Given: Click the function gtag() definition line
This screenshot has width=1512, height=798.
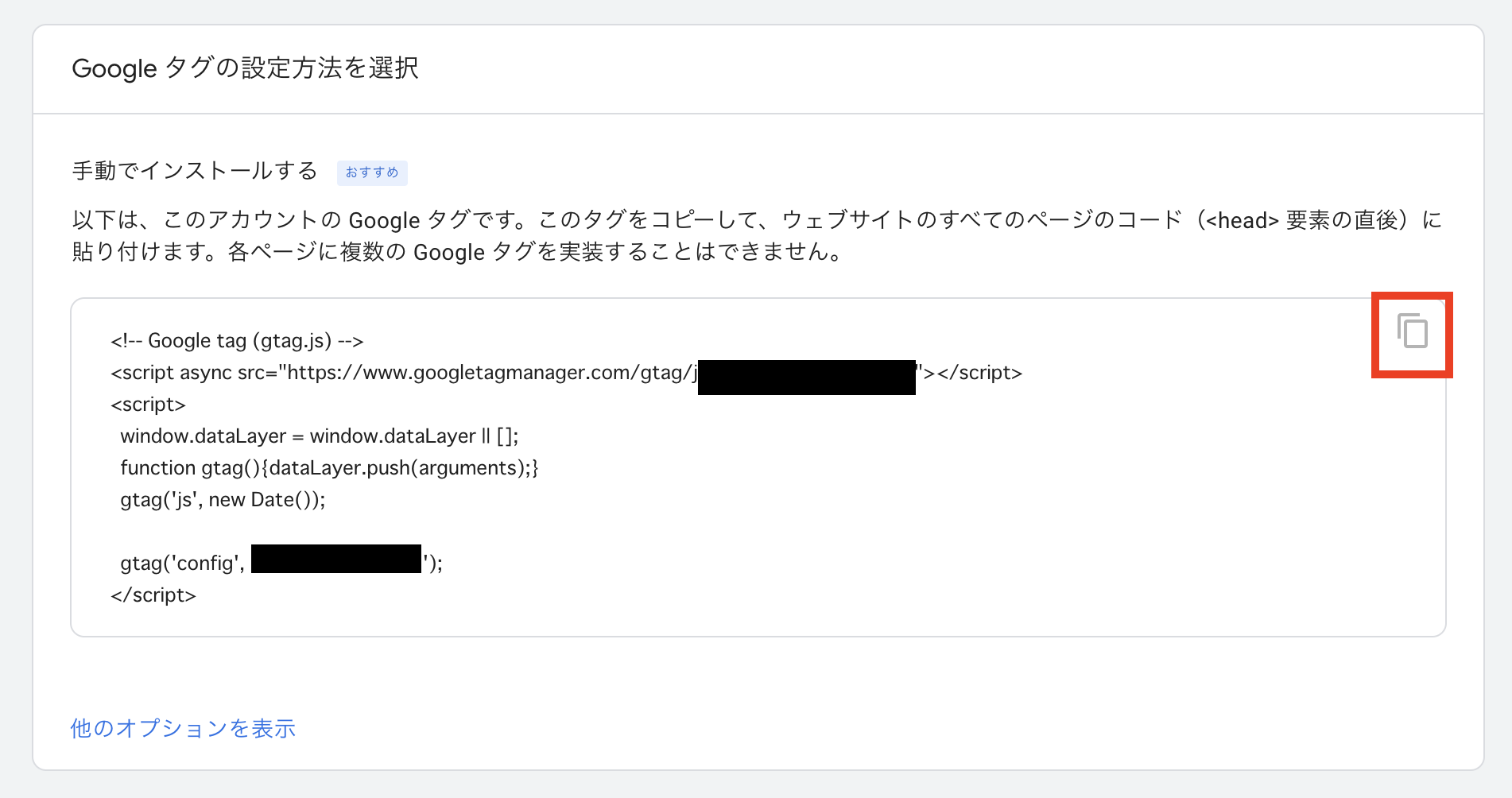Looking at the screenshot, I should coord(329,468).
